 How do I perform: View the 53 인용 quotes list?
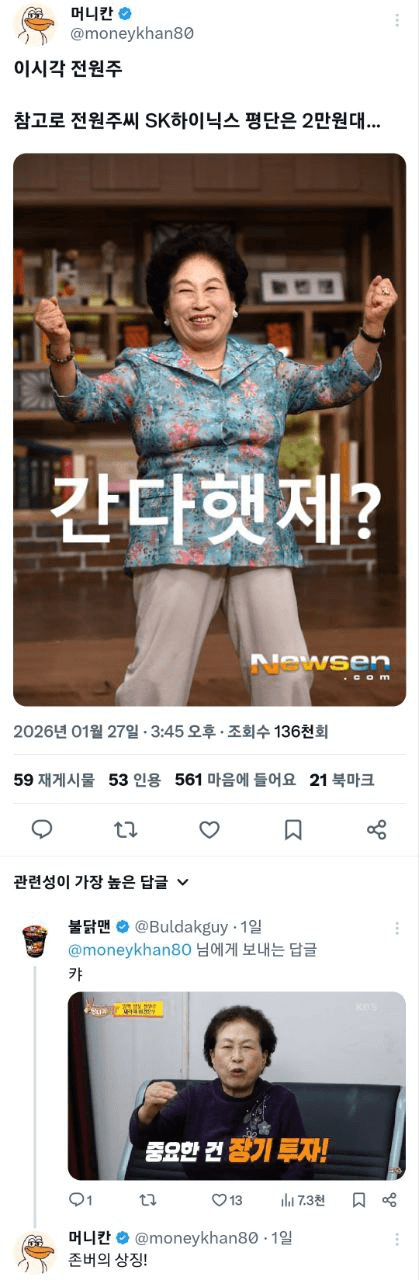point(134,780)
